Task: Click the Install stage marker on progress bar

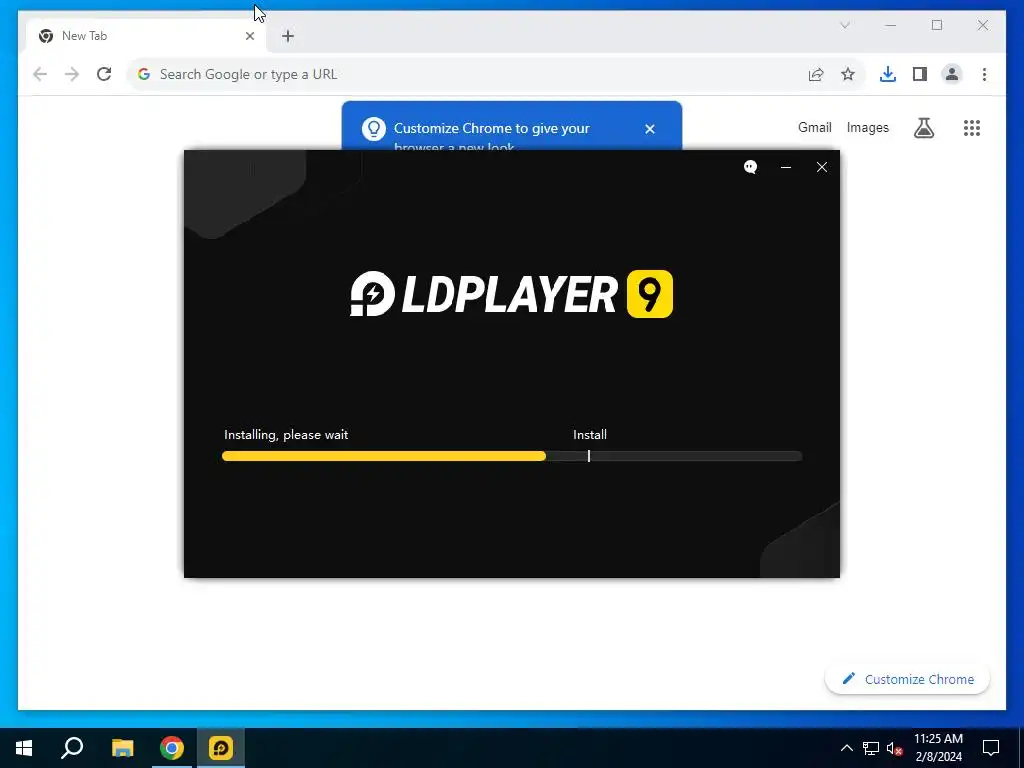Action: point(588,456)
